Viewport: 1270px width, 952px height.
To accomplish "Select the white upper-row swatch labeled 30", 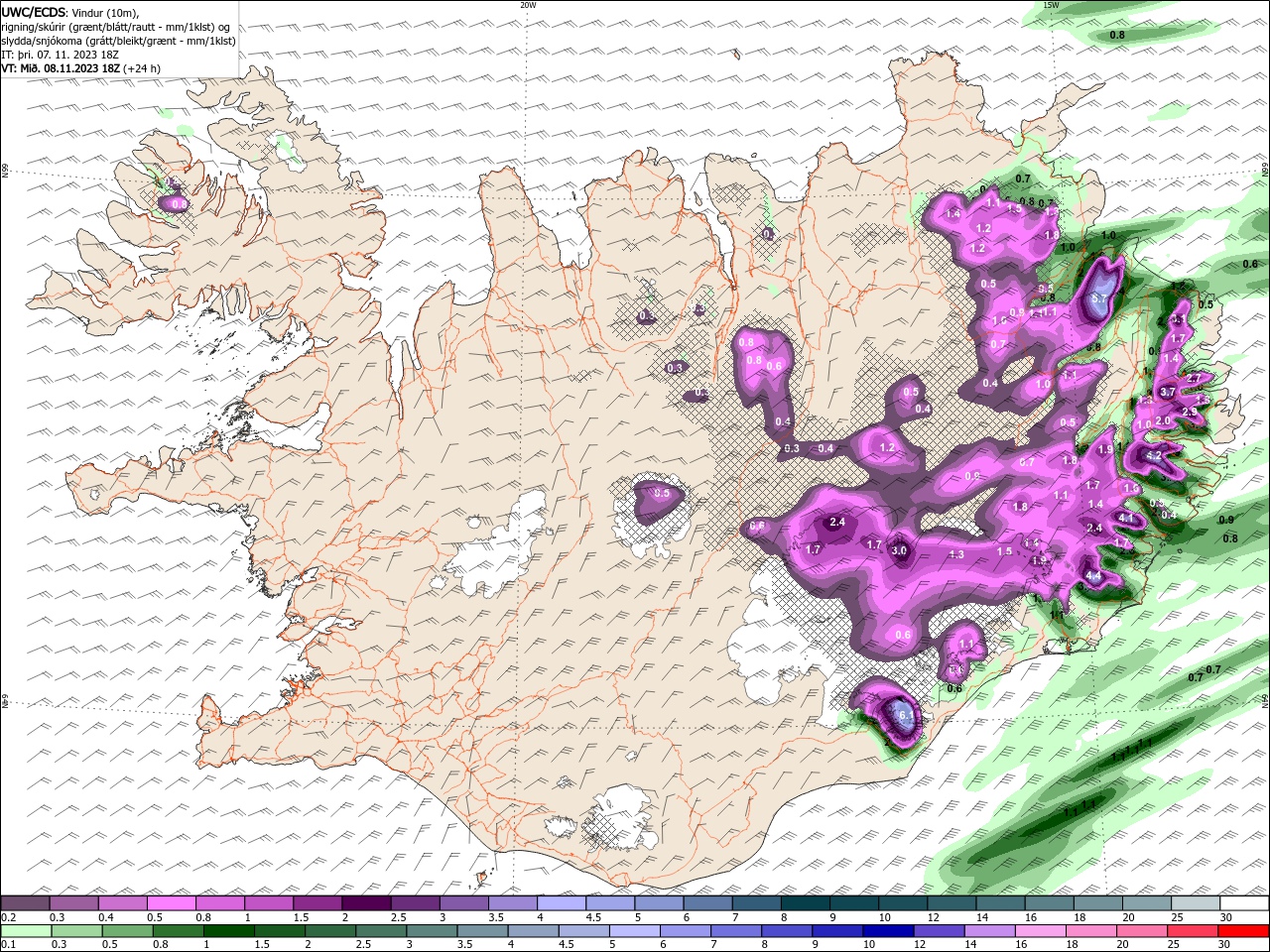I will (1244, 903).
